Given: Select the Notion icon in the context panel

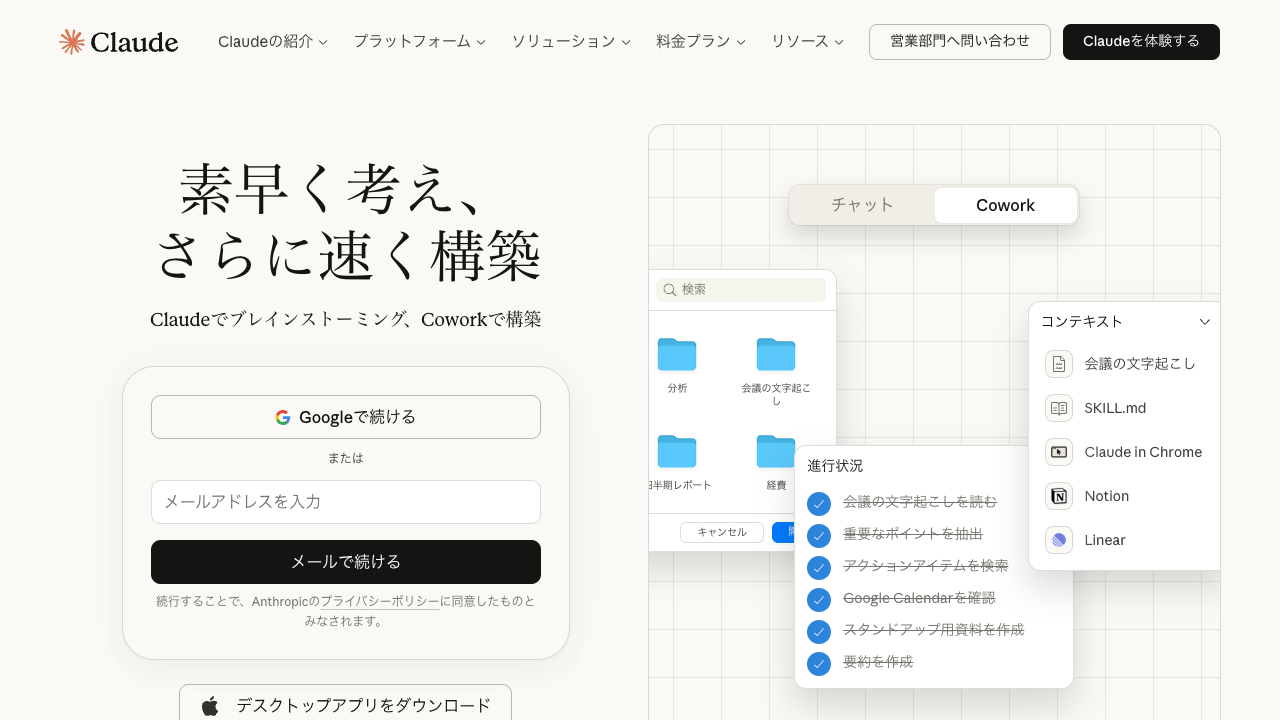Looking at the screenshot, I should pyautogui.click(x=1058, y=496).
